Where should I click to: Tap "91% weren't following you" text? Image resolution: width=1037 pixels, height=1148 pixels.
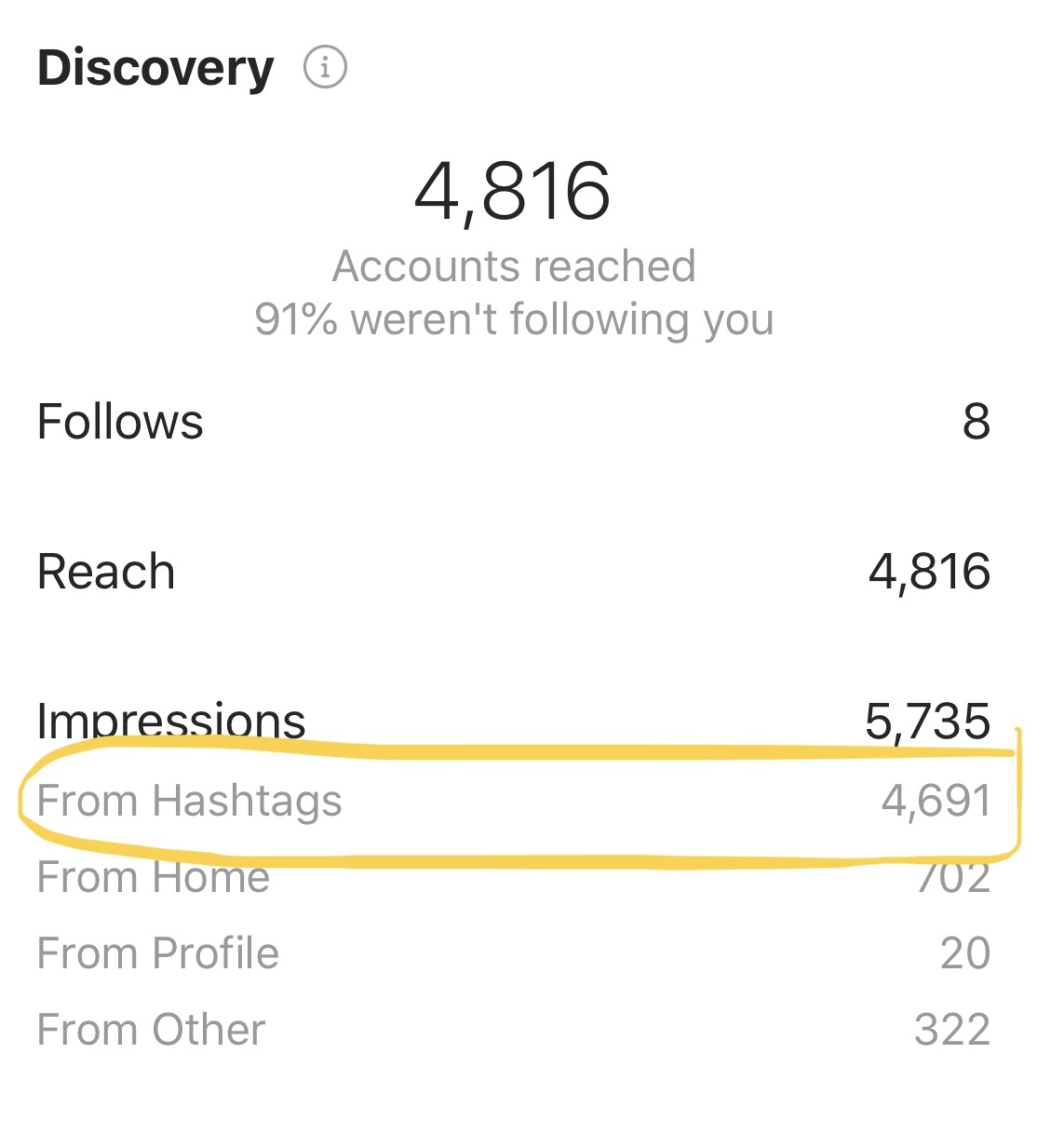(x=514, y=319)
